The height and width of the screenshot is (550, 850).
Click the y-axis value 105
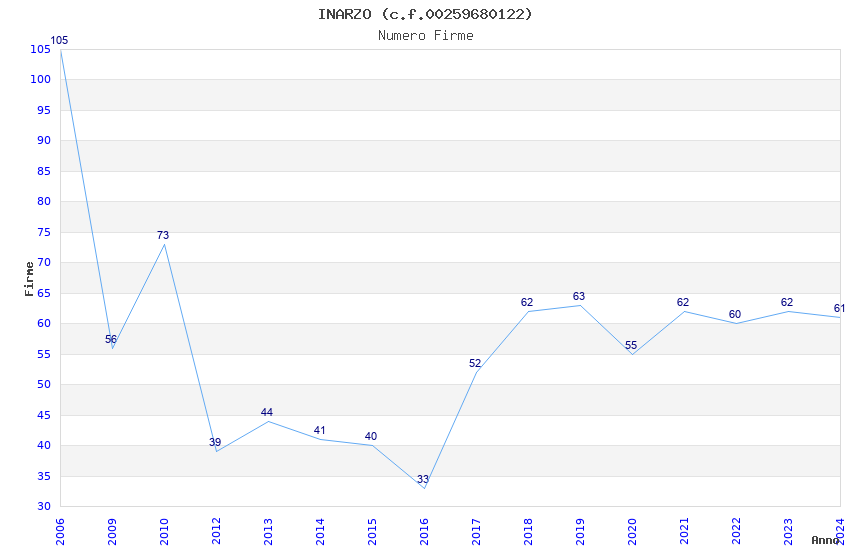coord(40,49)
